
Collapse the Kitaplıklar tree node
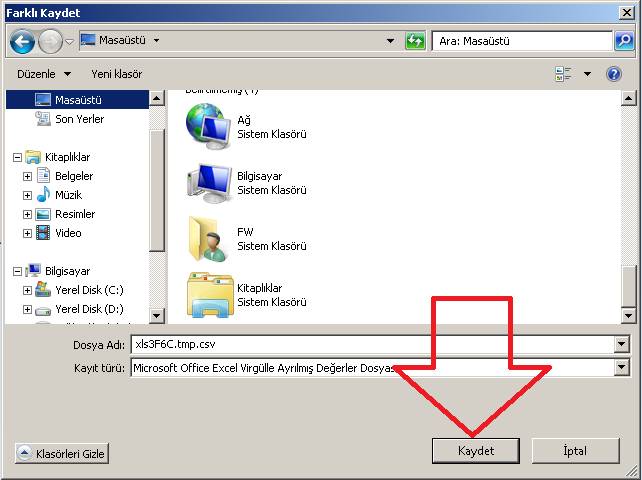tap(17, 157)
